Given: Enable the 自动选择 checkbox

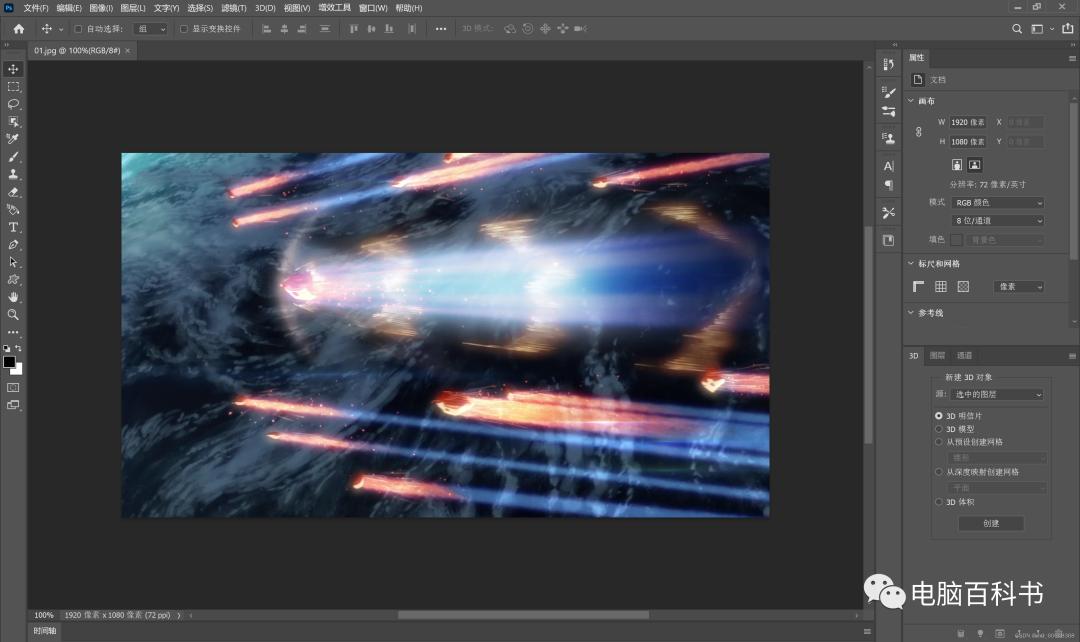Looking at the screenshot, I should (78, 29).
